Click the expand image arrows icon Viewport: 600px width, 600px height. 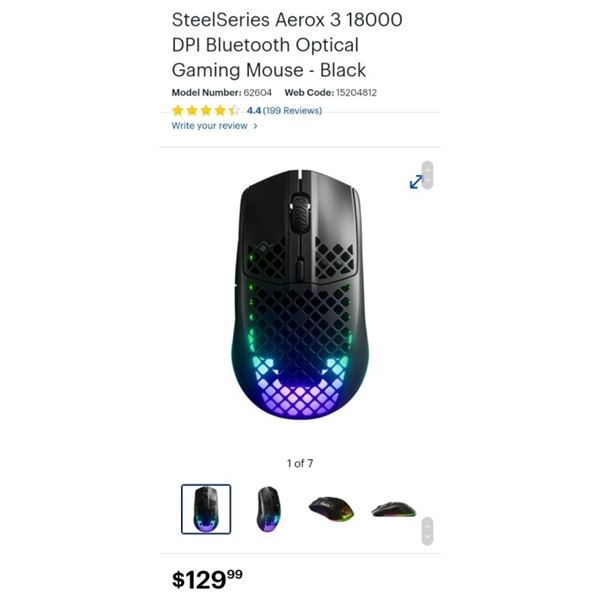[x=416, y=181]
